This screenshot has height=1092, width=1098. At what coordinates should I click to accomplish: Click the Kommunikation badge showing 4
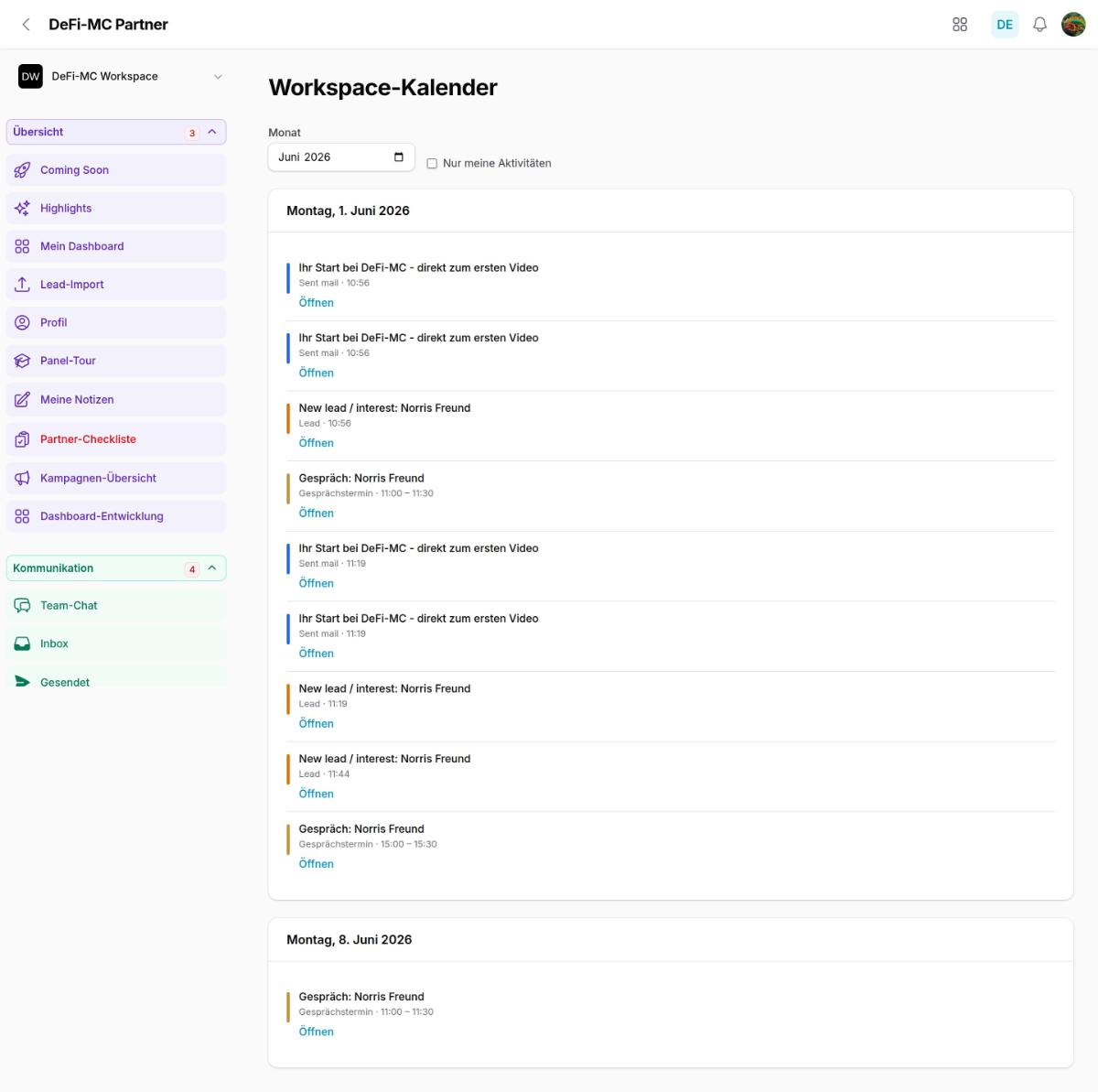[192, 569]
